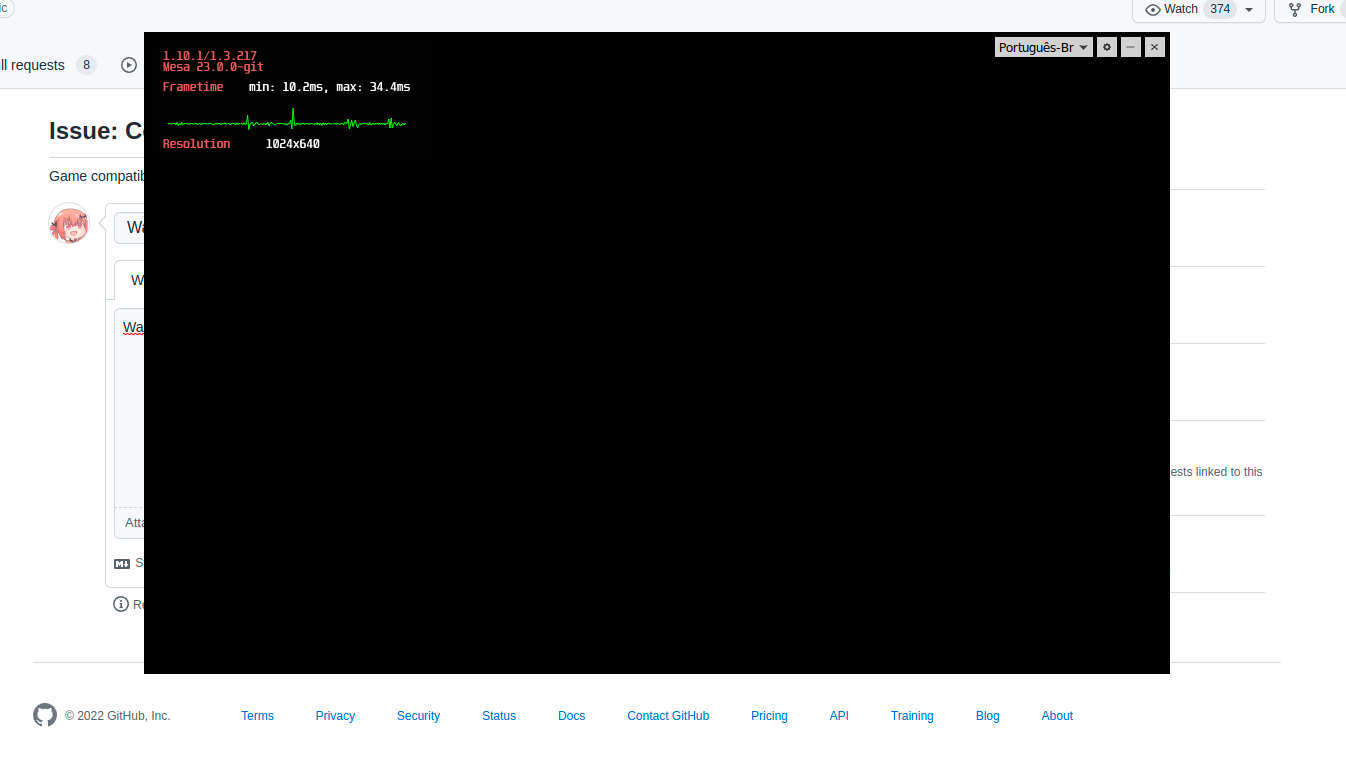Open the Security footer link

click(418, 716)
